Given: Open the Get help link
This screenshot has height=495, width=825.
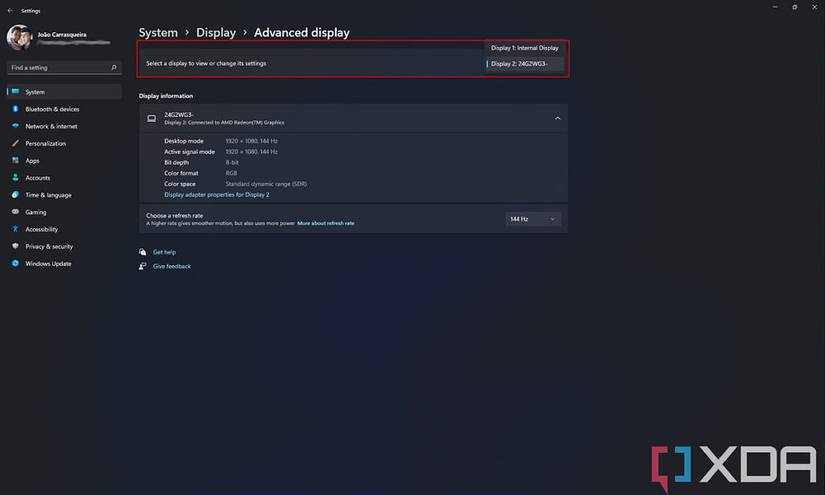Looking at the screenshot, I should pos(164,252).
